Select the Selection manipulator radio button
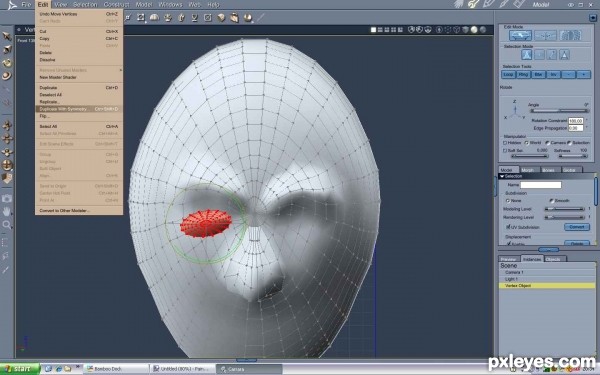Image resolution: width=600 pixels, height=375 pixels. [569, 143]
